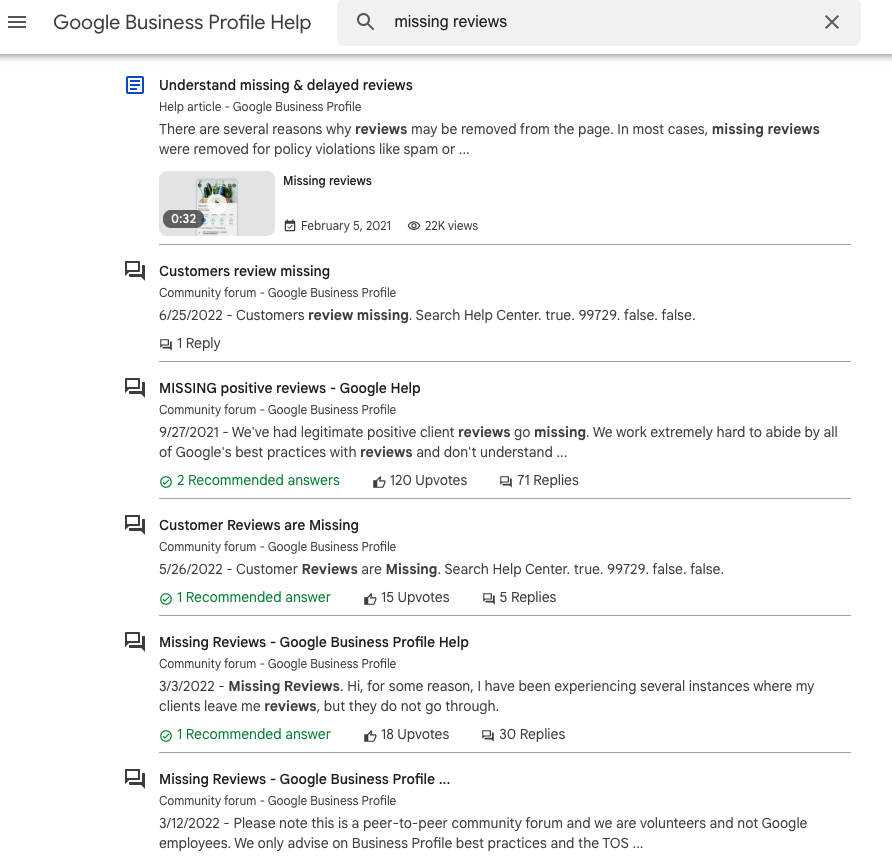Click the snippet dated 9/27/2021

[x=498, y=442]
